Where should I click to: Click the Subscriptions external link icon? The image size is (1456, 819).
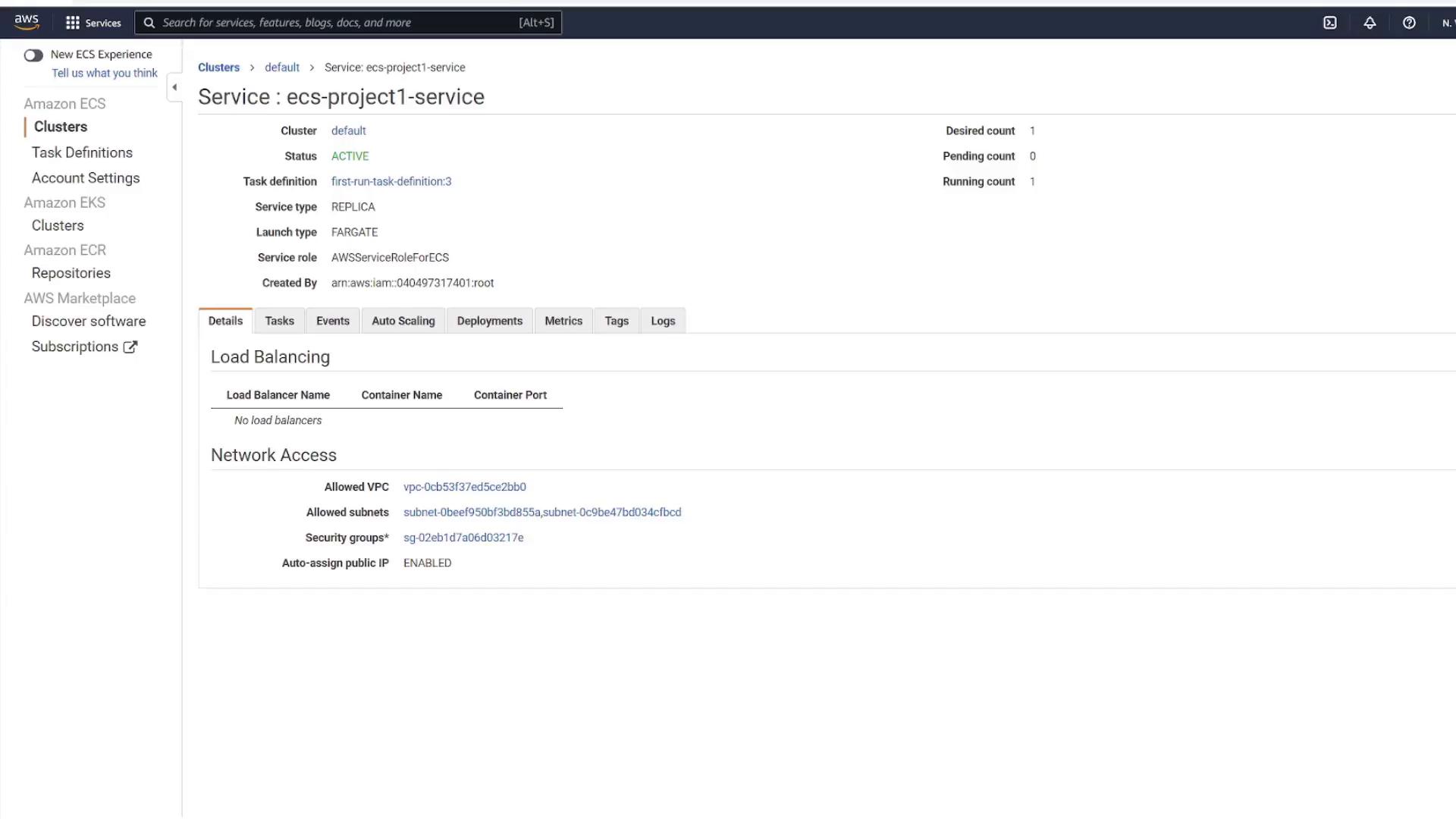point(130,347)
